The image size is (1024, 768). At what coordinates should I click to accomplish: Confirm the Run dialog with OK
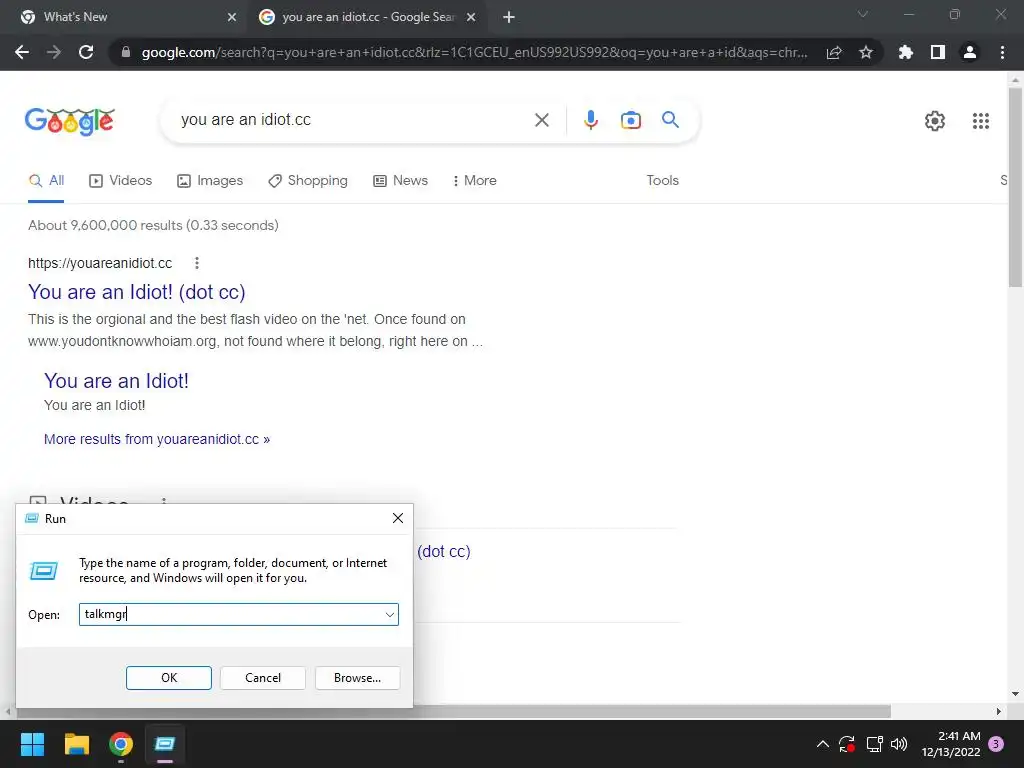(x=168, y=678)
